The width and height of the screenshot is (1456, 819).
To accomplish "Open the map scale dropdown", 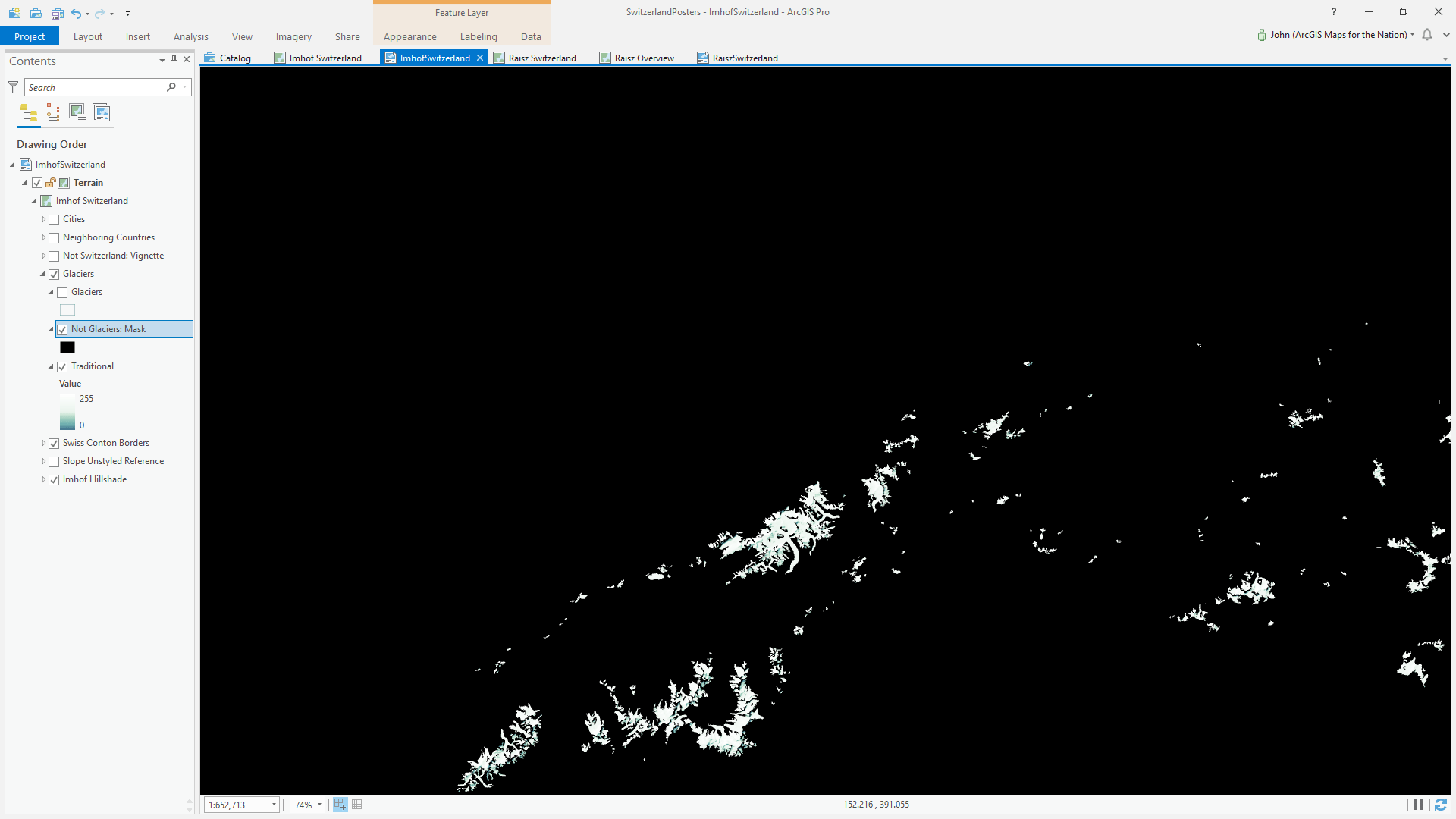I will (x=274, y=805).
